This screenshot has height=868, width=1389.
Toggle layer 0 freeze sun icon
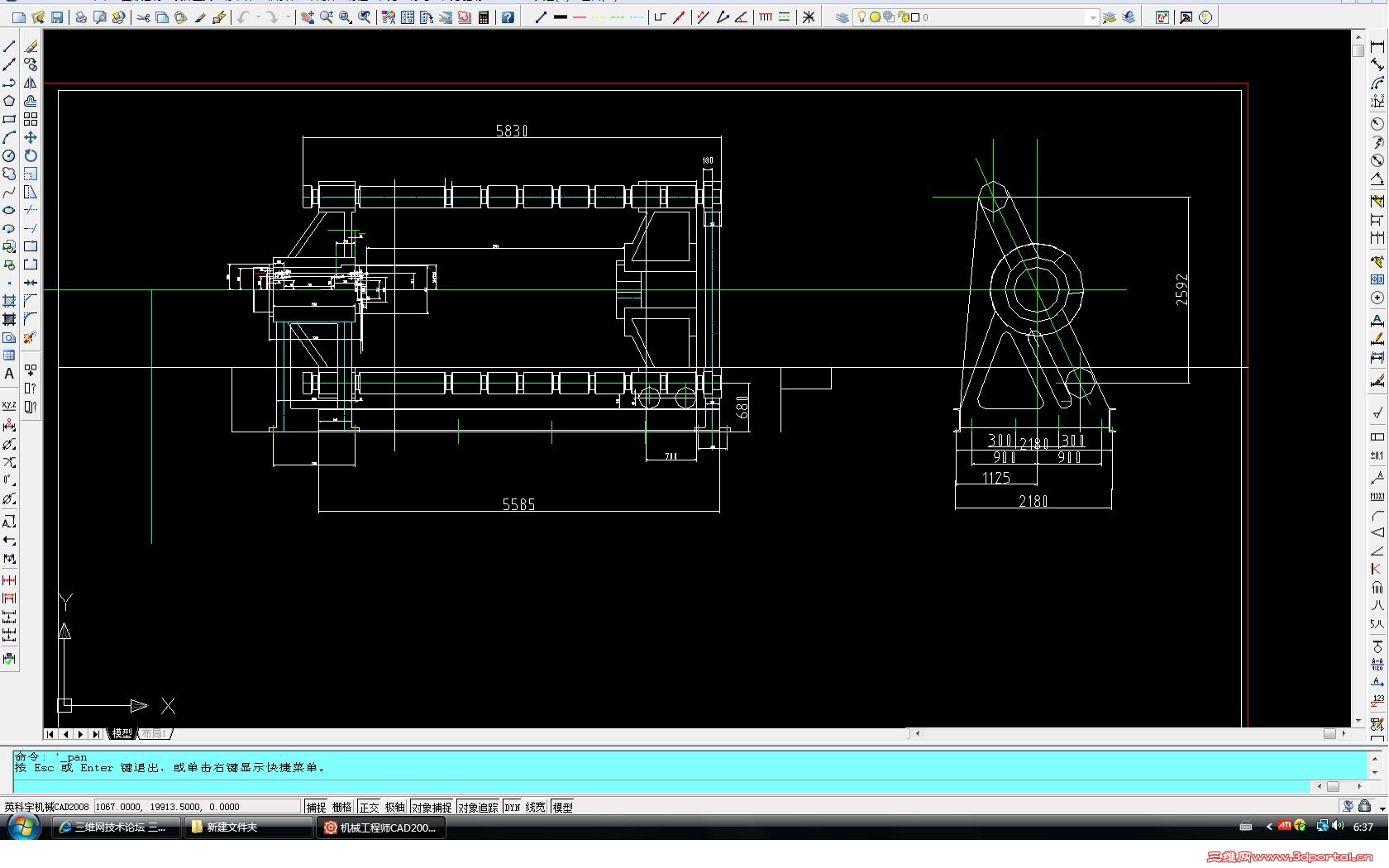pyautogui.click(x=875, y=17)
